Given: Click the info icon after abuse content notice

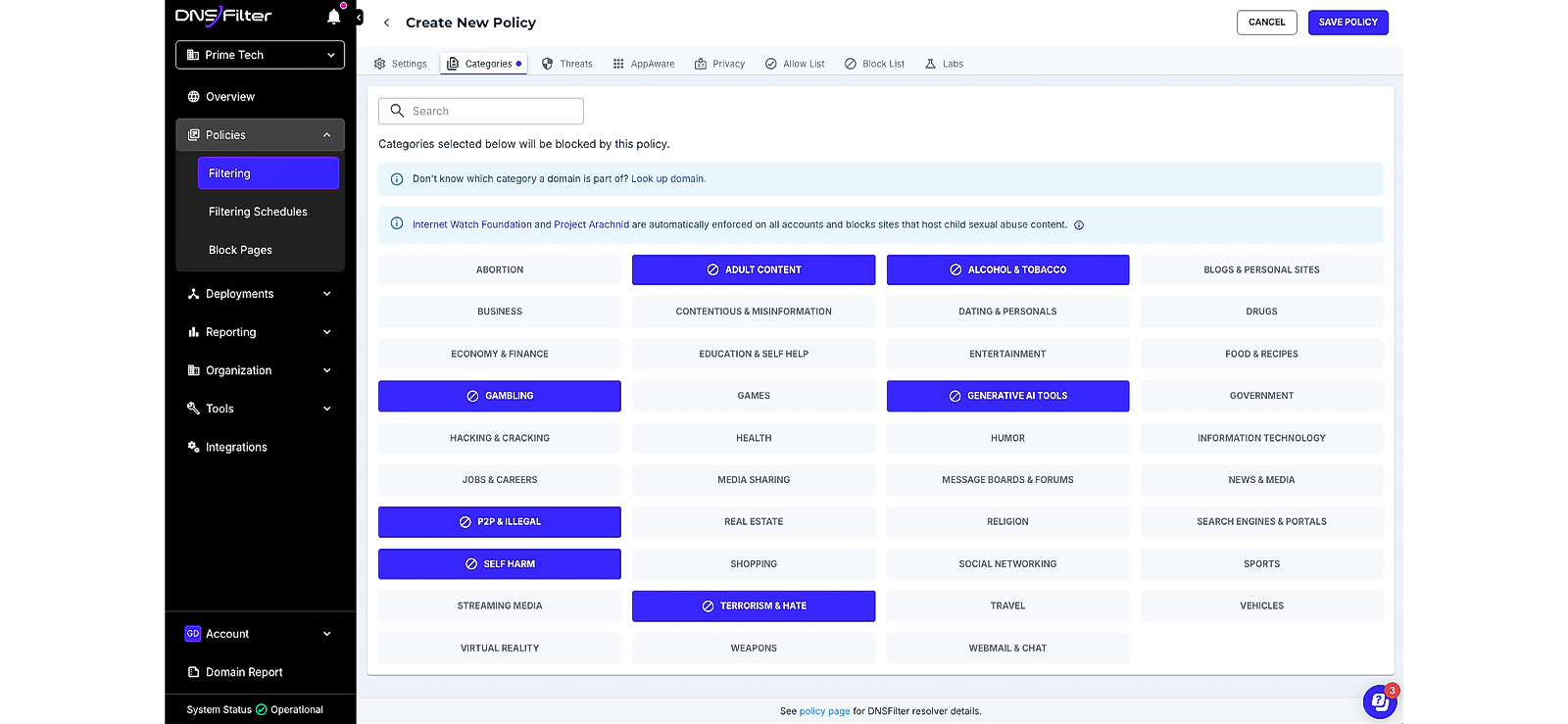Looking at the screenshot, I should [1079, 225].
